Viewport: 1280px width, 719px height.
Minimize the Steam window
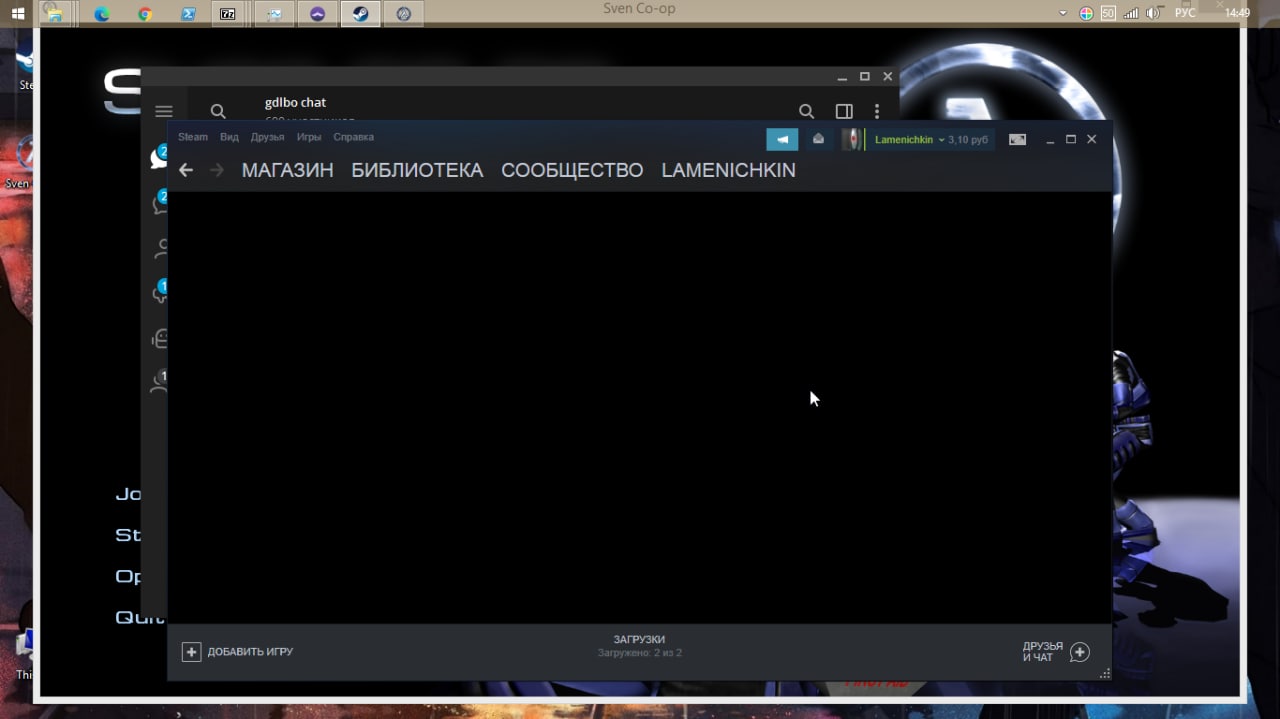click(x=1050, y=140)
